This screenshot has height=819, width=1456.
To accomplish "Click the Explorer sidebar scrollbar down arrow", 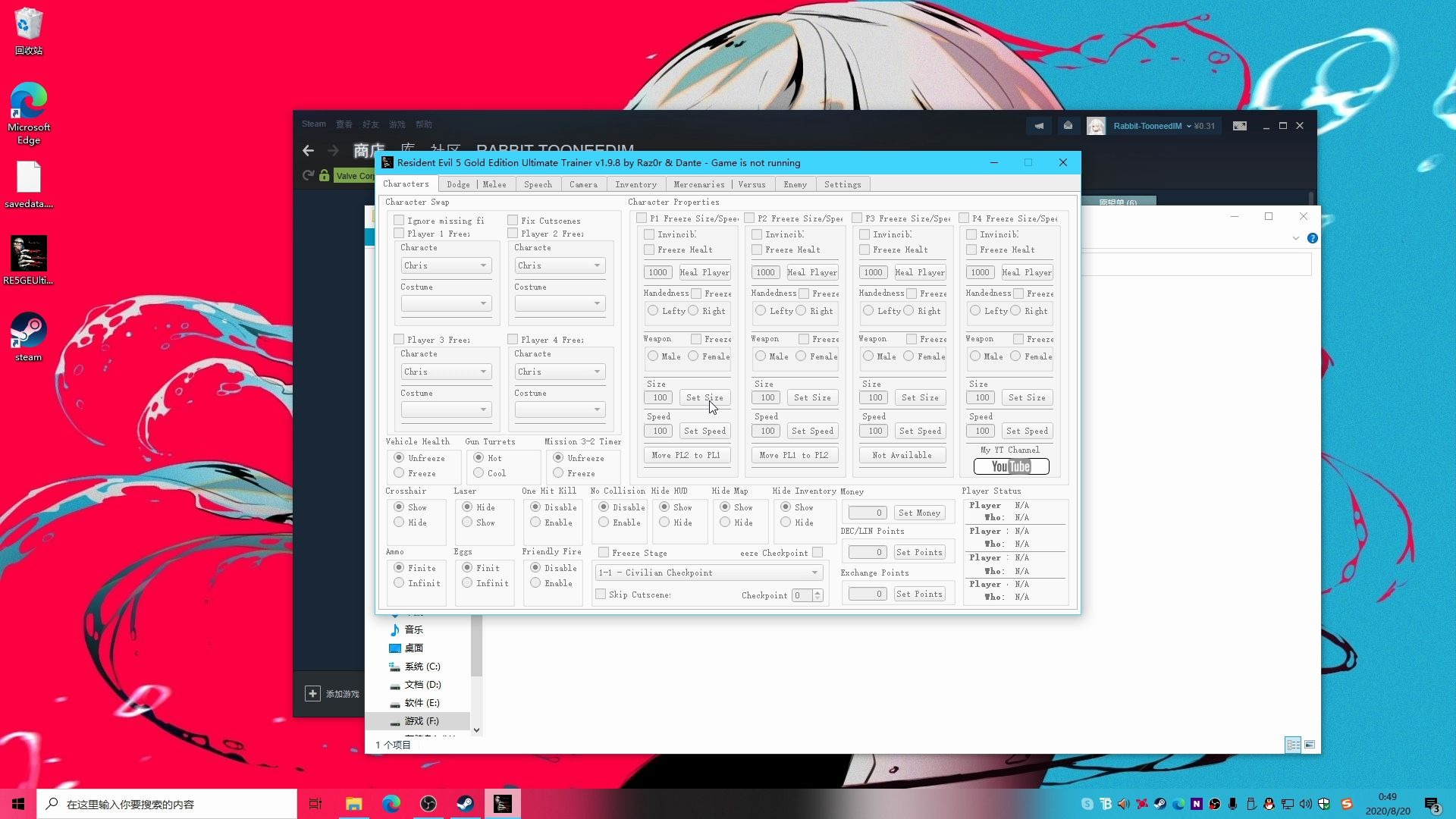I will coord(476,730).
